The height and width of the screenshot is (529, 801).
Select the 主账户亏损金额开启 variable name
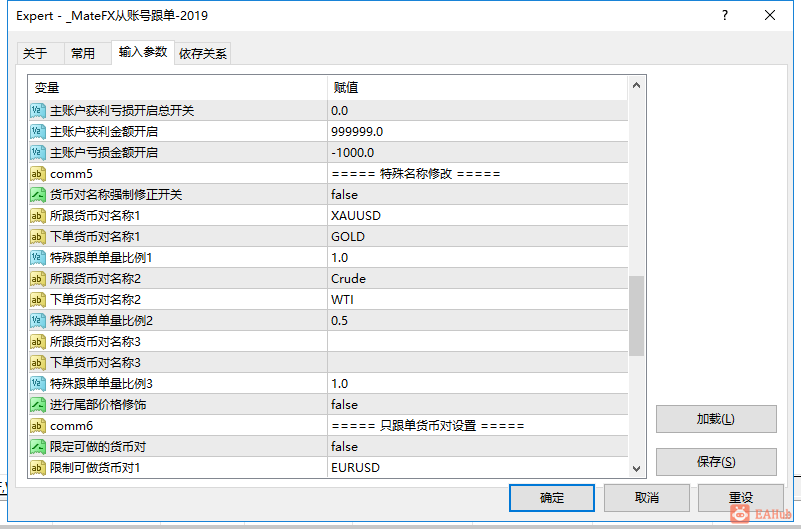[x=104, y=152]
